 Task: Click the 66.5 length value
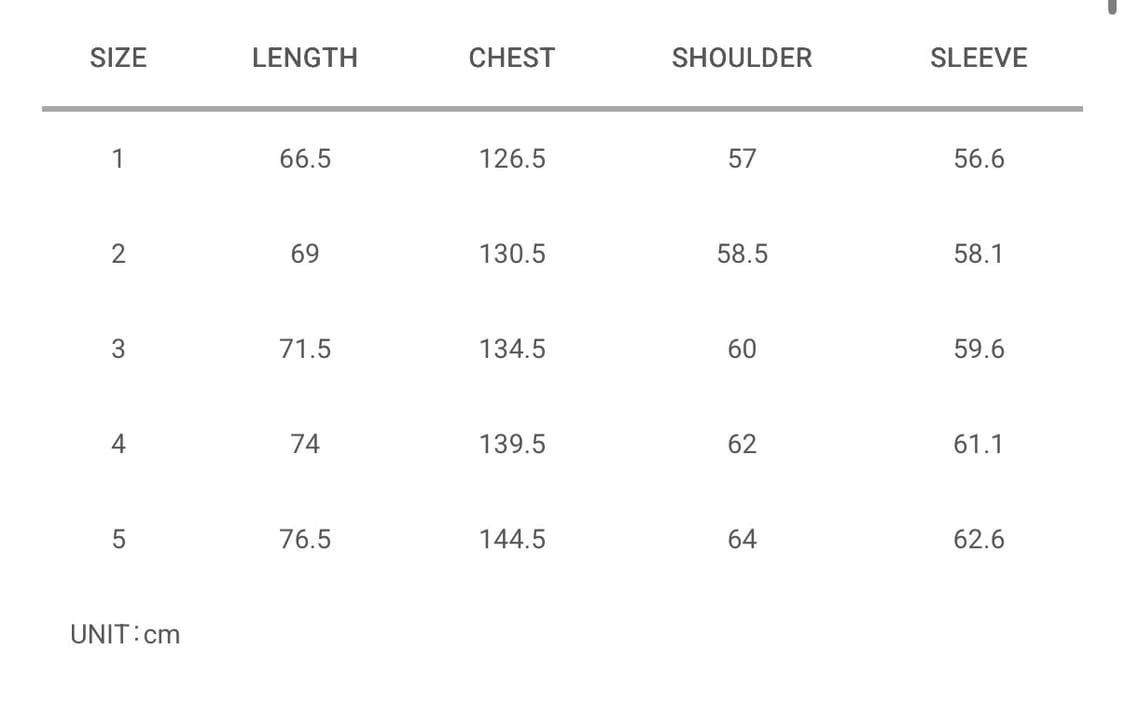click(x=305, y=159)
